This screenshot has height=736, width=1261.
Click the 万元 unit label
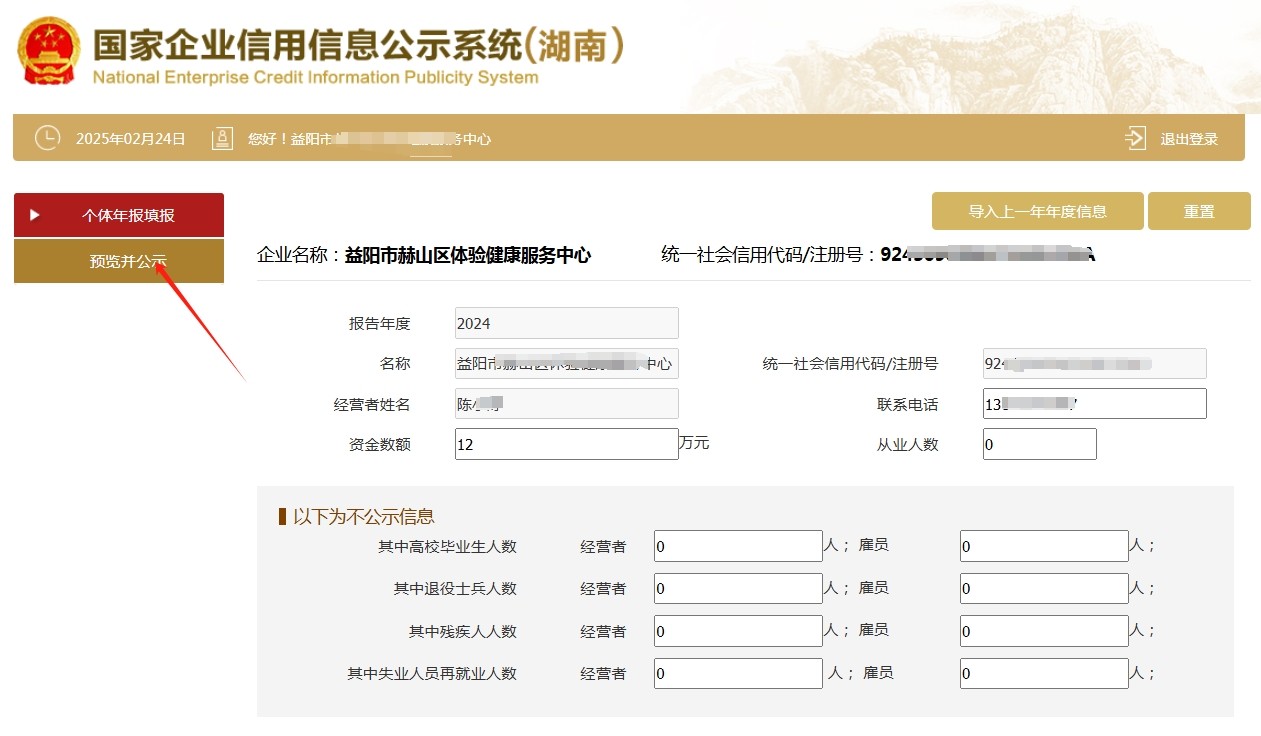[x=695, y=442]
